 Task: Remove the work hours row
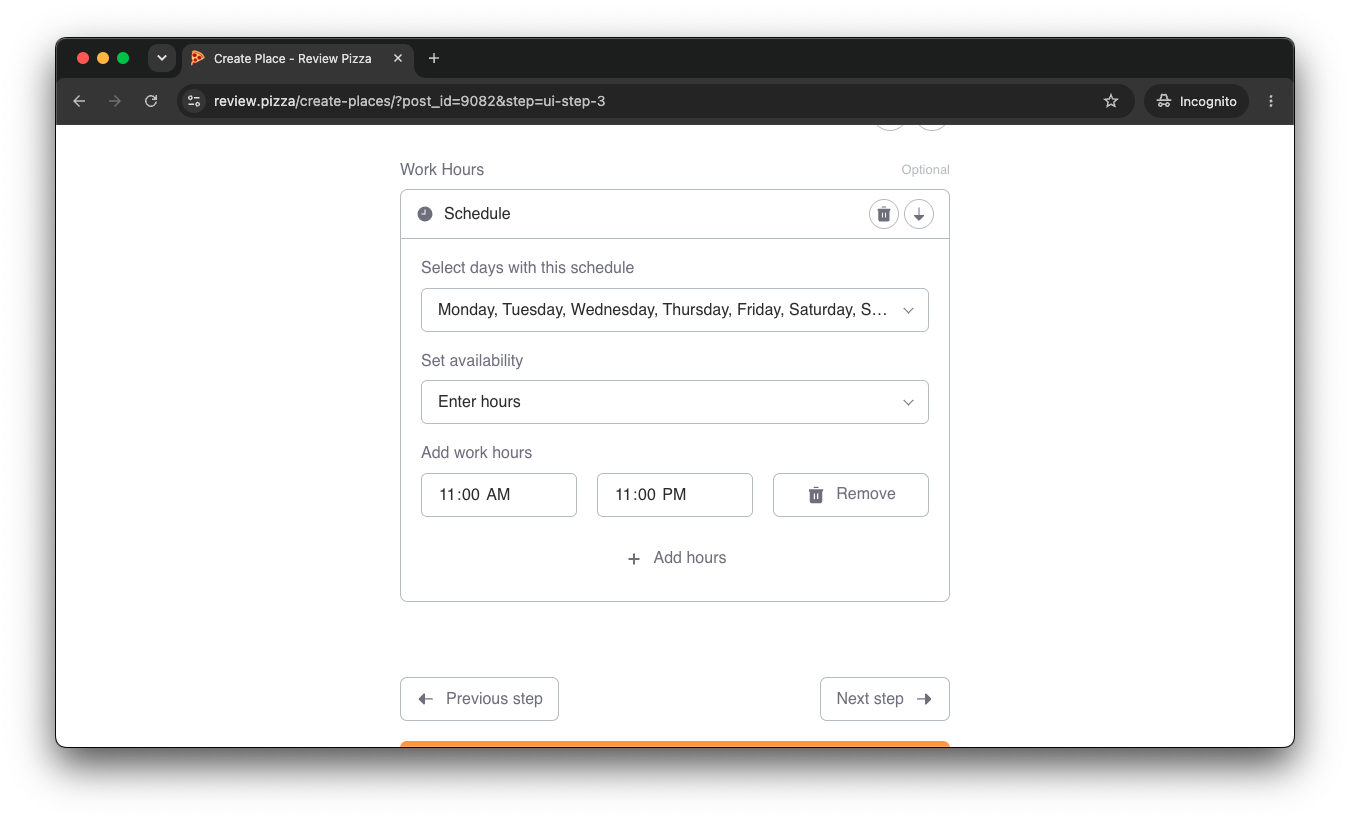tap(851, 495)
